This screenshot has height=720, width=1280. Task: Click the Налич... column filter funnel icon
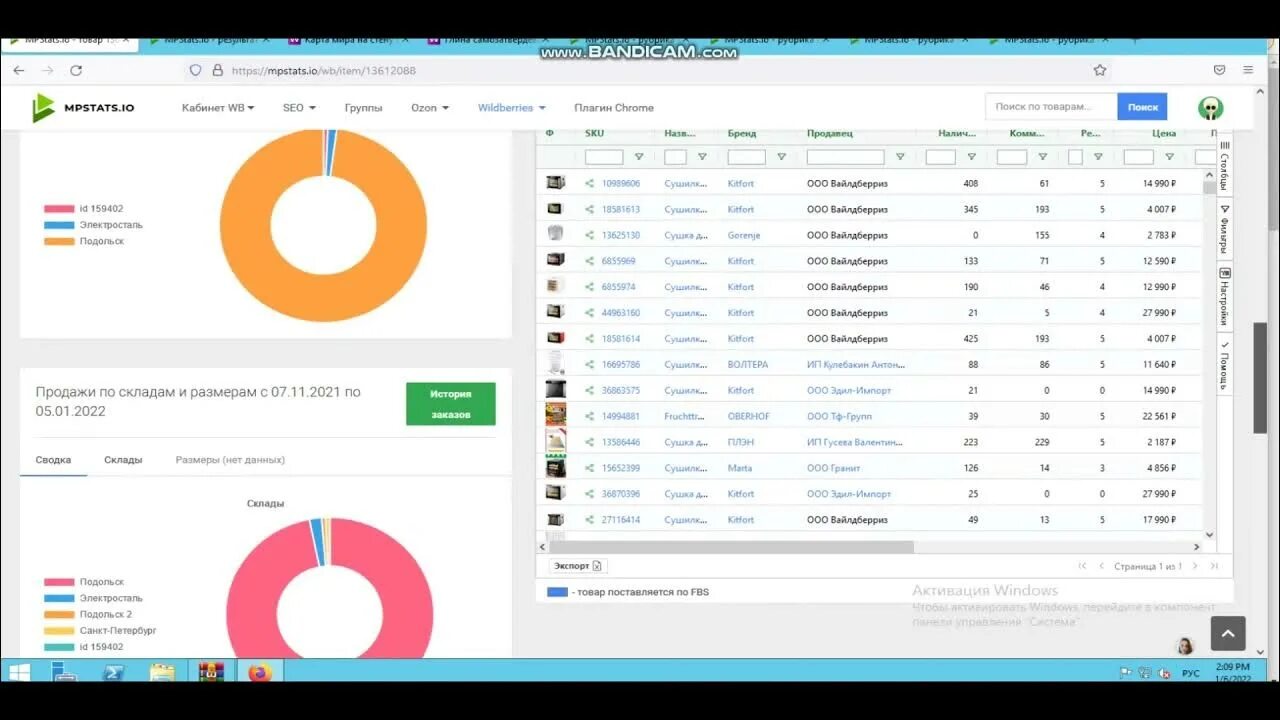[x=971, y=157]
